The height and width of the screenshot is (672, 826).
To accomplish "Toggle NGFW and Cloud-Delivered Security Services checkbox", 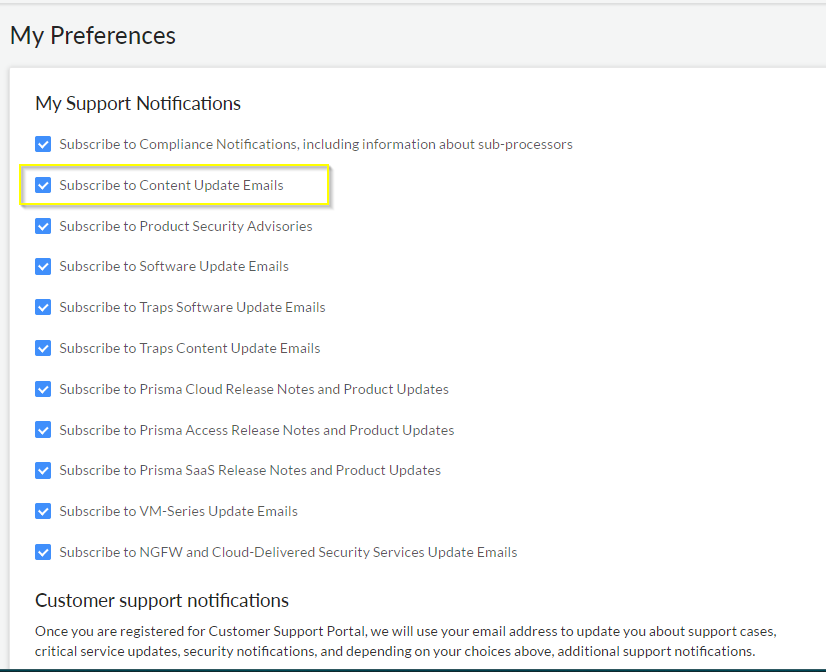I will tap(43, 552).
